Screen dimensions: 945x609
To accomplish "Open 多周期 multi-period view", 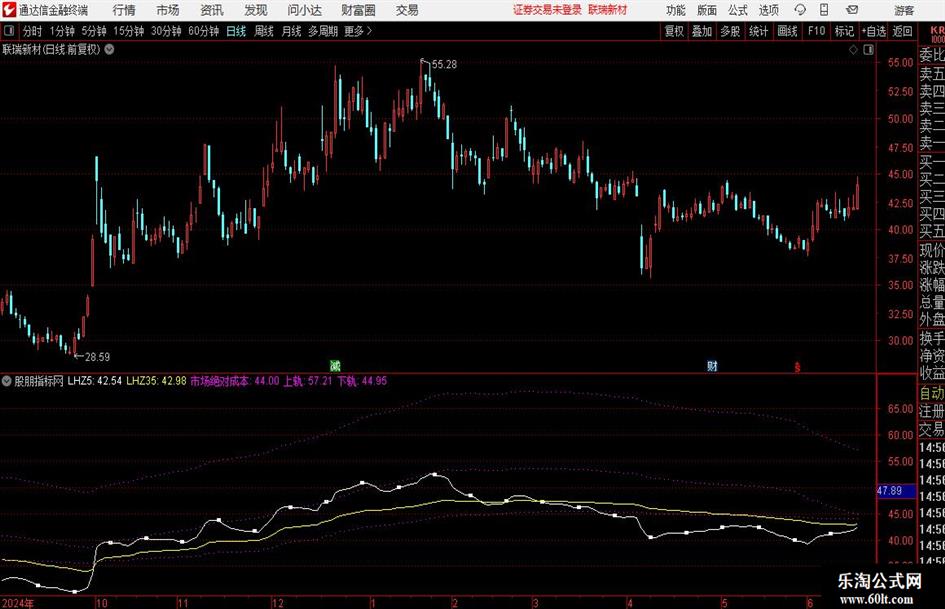I will tap(323, 31).
